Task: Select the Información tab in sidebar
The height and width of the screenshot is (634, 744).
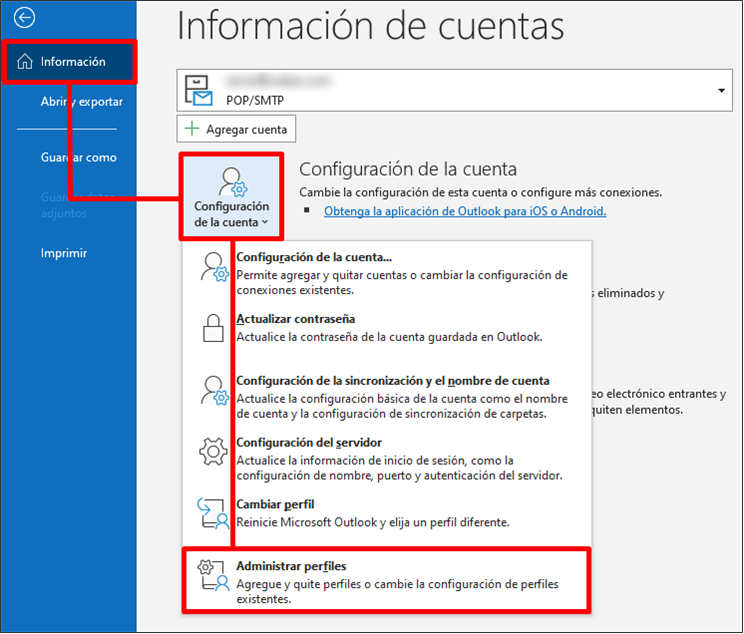Action: coord(72,62)
